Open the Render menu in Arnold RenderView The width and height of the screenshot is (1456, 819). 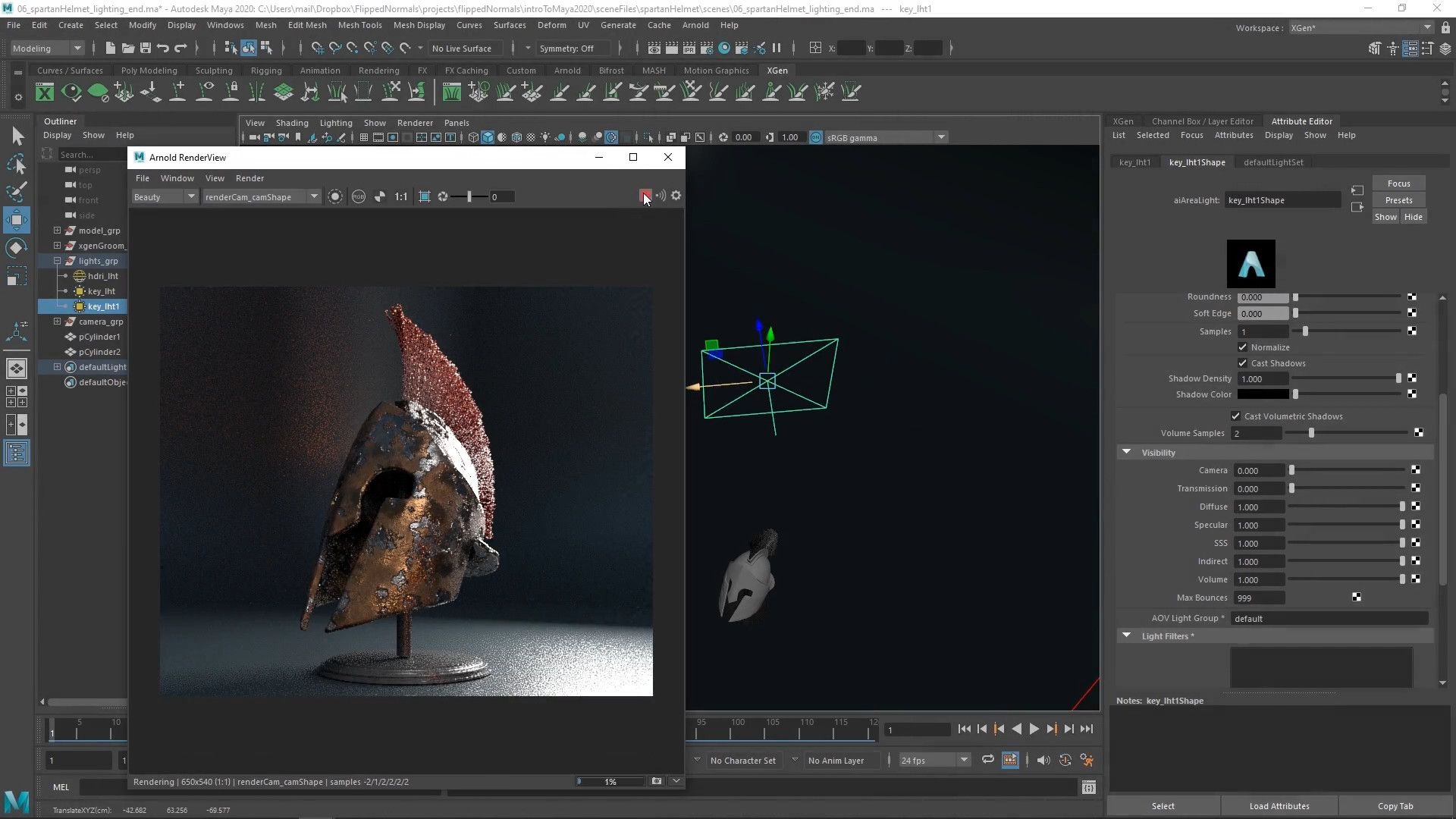(249, 178)
